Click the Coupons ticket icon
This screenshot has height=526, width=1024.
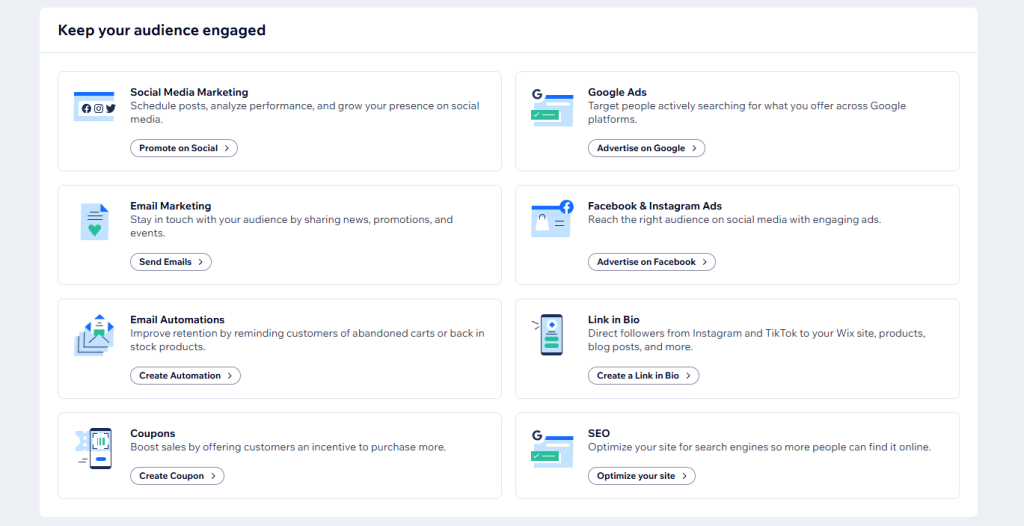pyautogui.click(x=94, y=449)
